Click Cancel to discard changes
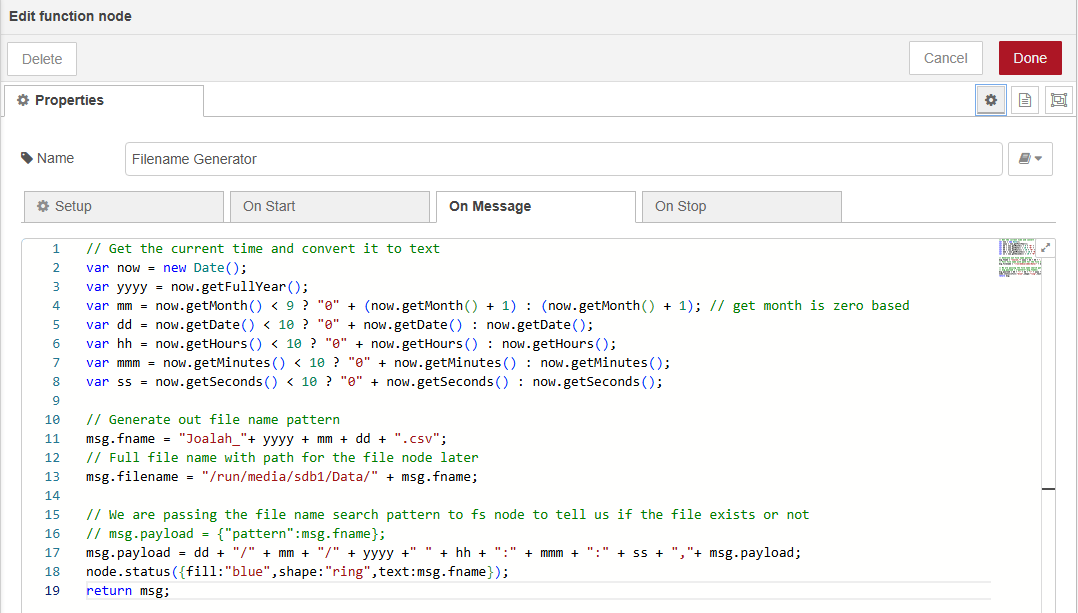Screen dimensions: 1078x613 tap(945, 58)
